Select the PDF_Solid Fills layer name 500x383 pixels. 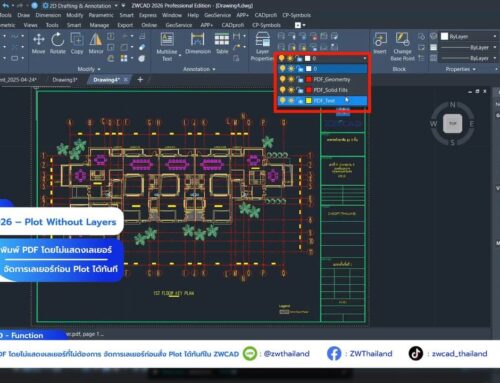coord(330,90)
